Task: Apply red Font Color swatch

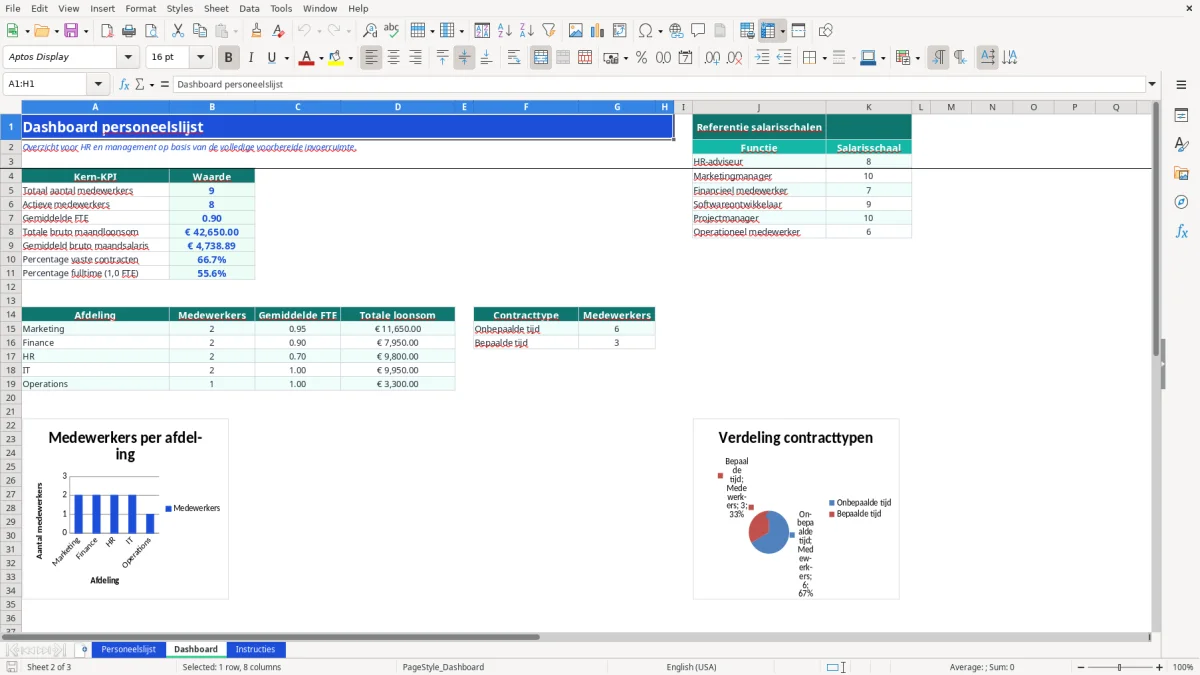Action: tap(306, 58)
